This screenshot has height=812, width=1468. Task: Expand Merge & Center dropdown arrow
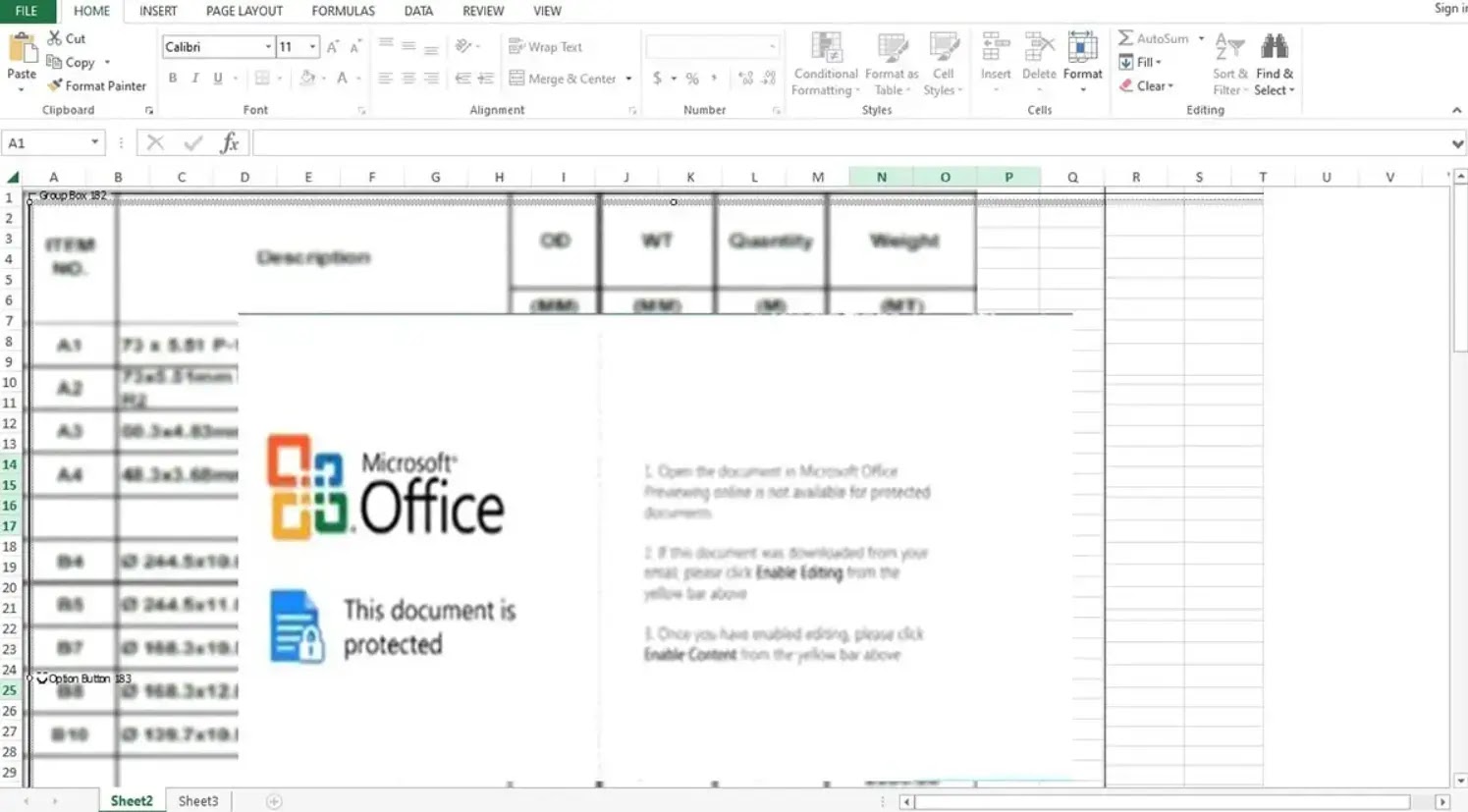(628, 79)
